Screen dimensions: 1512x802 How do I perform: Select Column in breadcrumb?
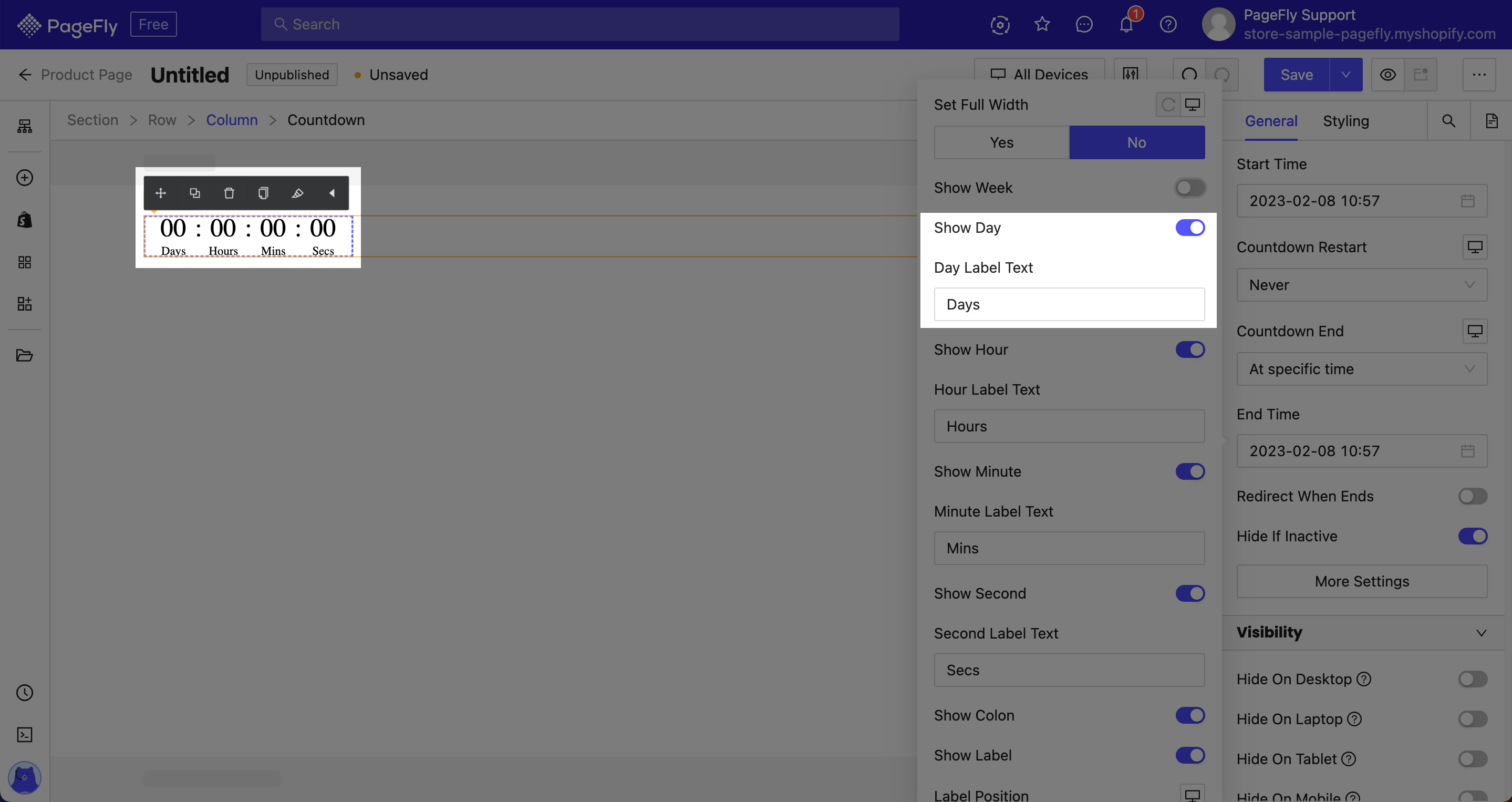coord(232,120)
